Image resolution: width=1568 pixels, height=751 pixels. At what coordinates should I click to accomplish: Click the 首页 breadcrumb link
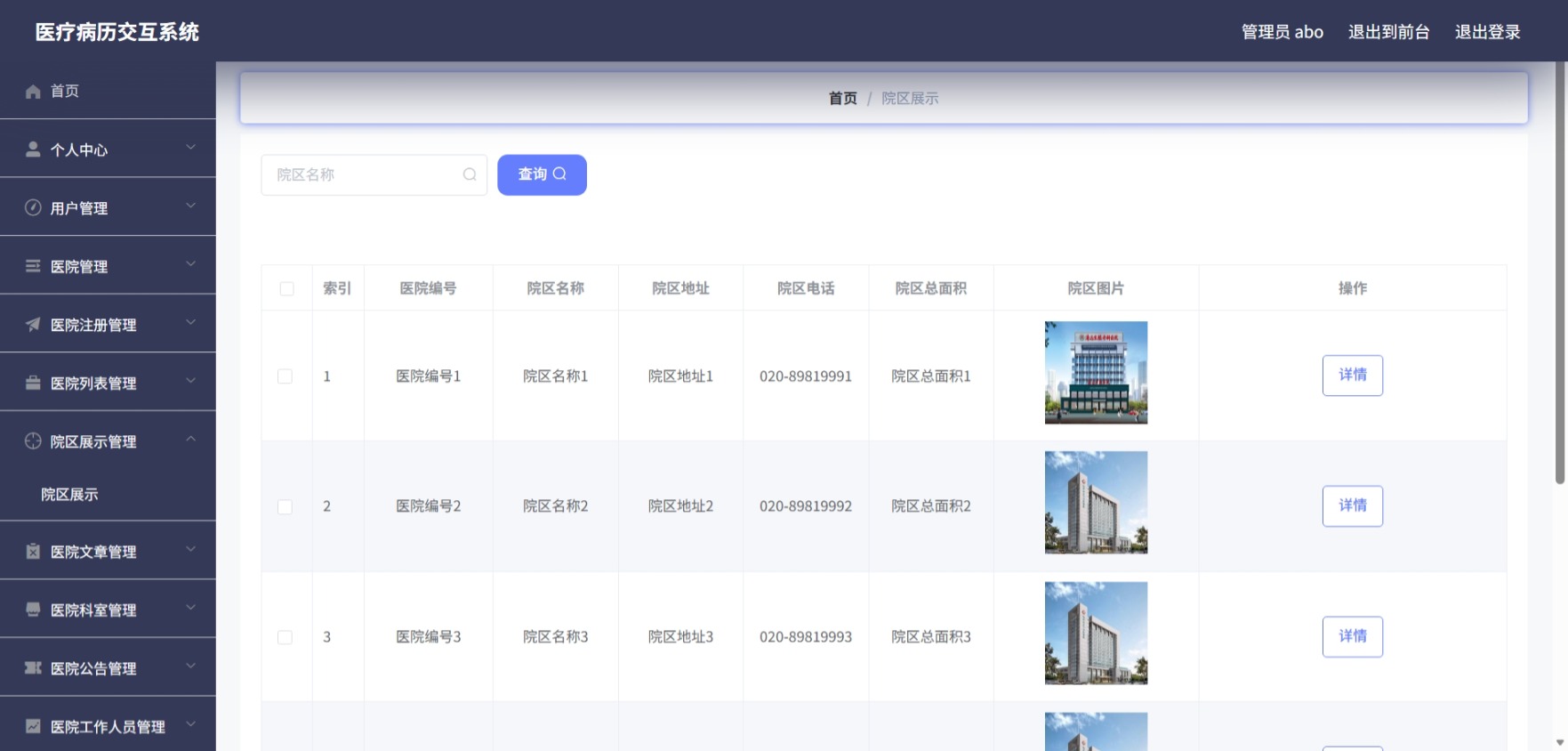coord(842,98)
